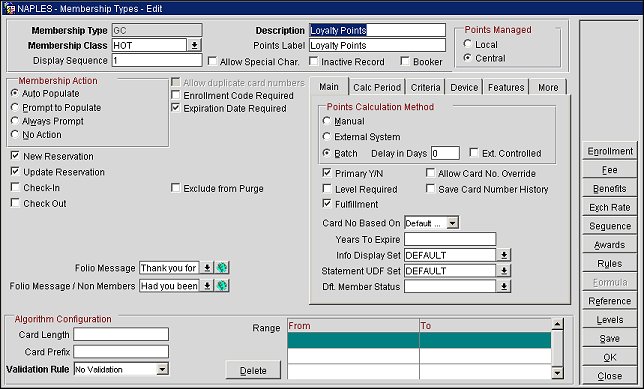Select No Action option

pyautogui.click(x=15, y=134)
